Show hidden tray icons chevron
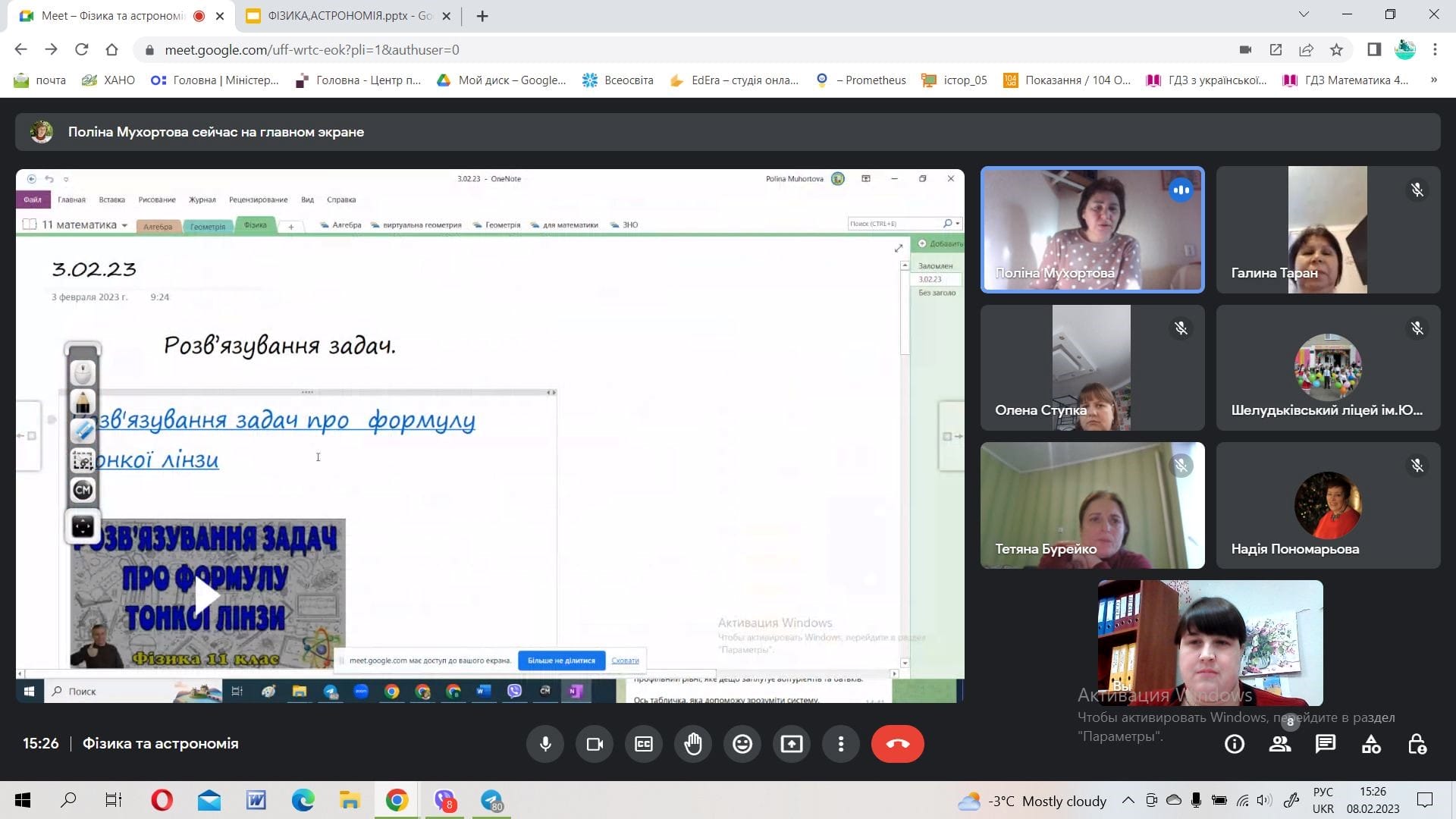Viewport: 1456px width, 819px height. [1128, 800]
